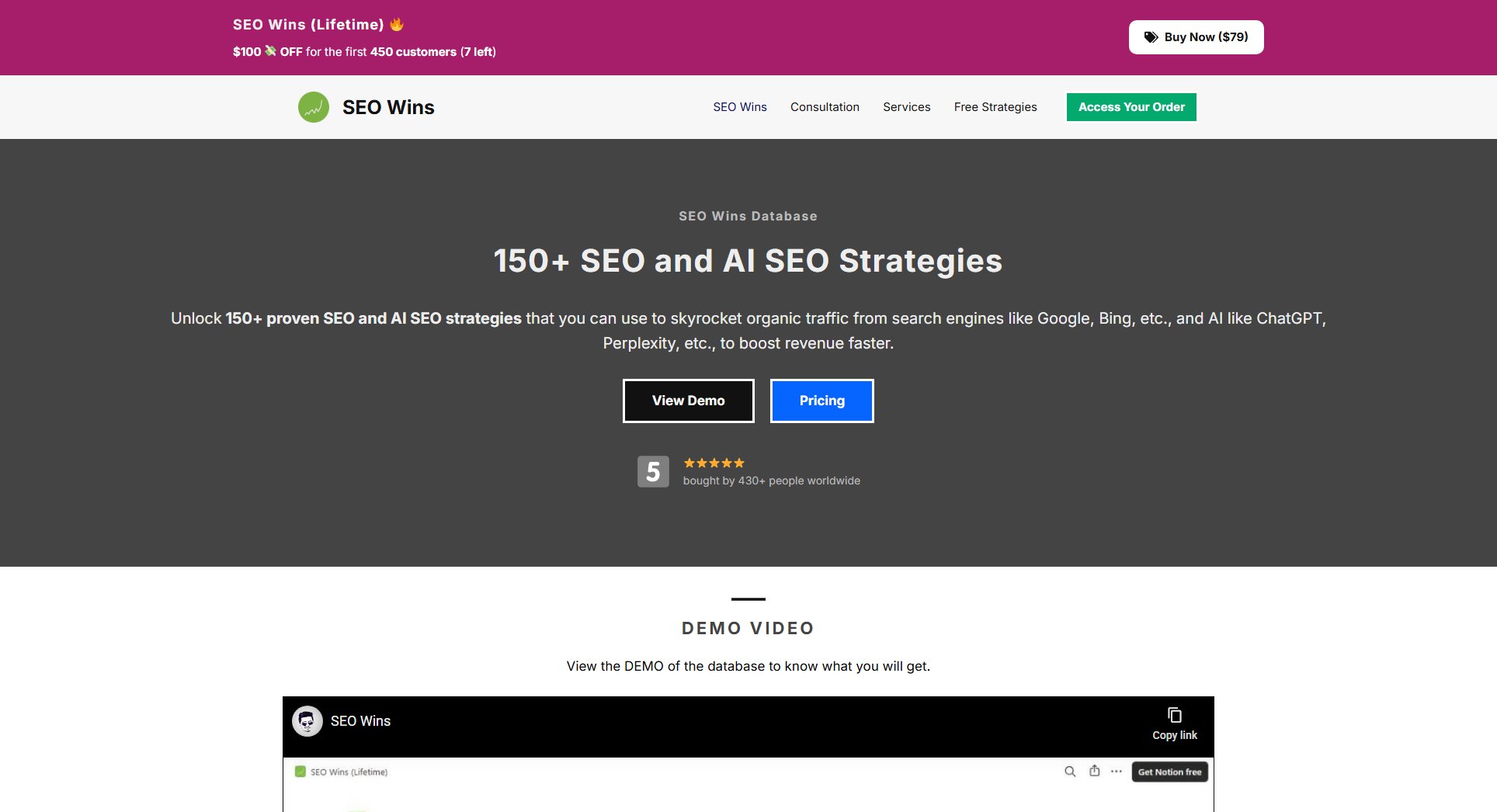Screen dimensions: 1497x812
Task: Click the number 5 rating badge
Action: [653, 471]
